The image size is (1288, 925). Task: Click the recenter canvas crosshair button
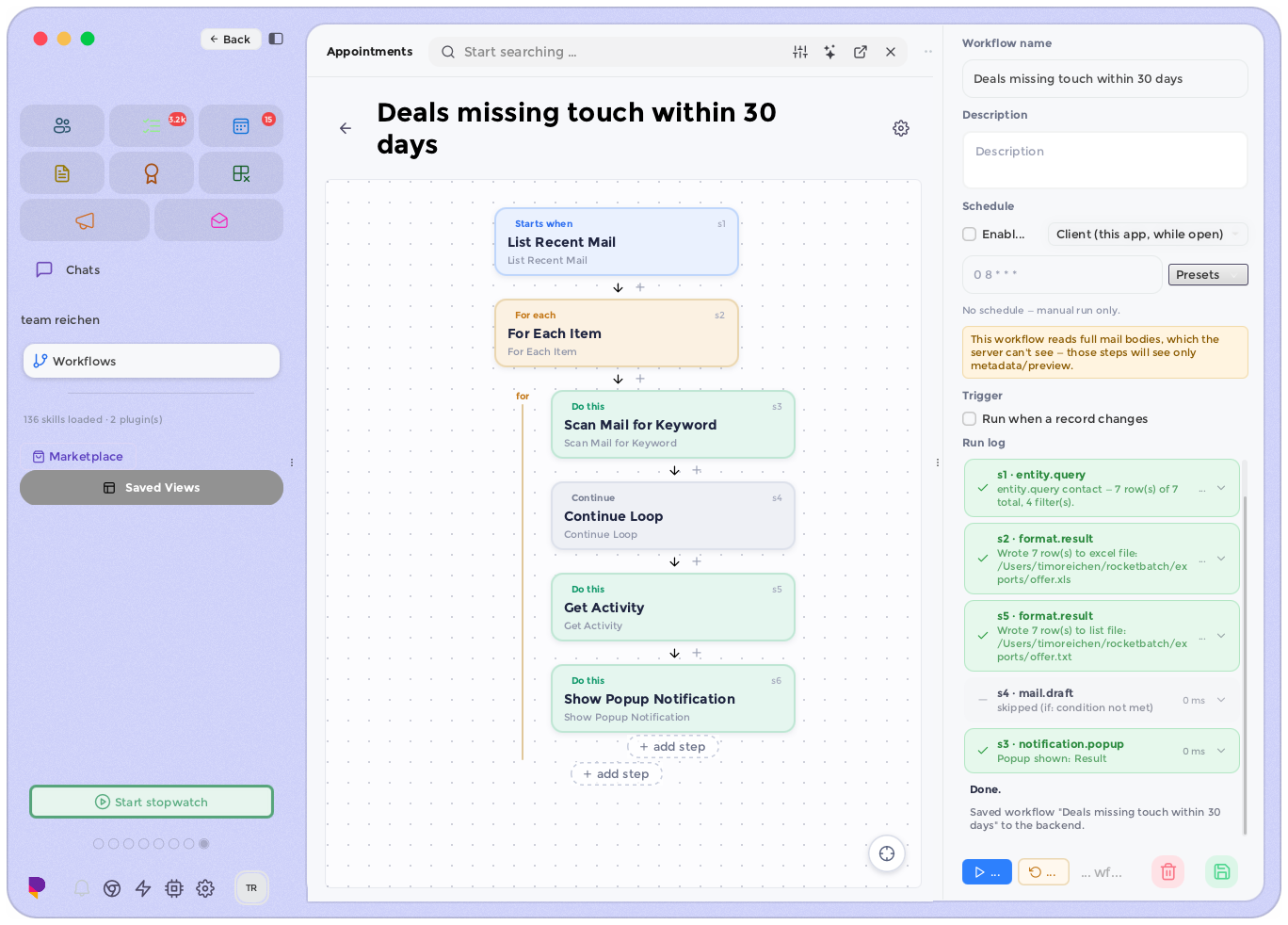click(x=887, y=853)
